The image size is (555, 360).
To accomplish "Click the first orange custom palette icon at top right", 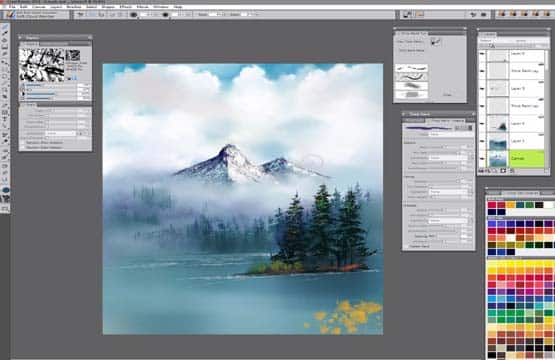I will tap(501, 14).
